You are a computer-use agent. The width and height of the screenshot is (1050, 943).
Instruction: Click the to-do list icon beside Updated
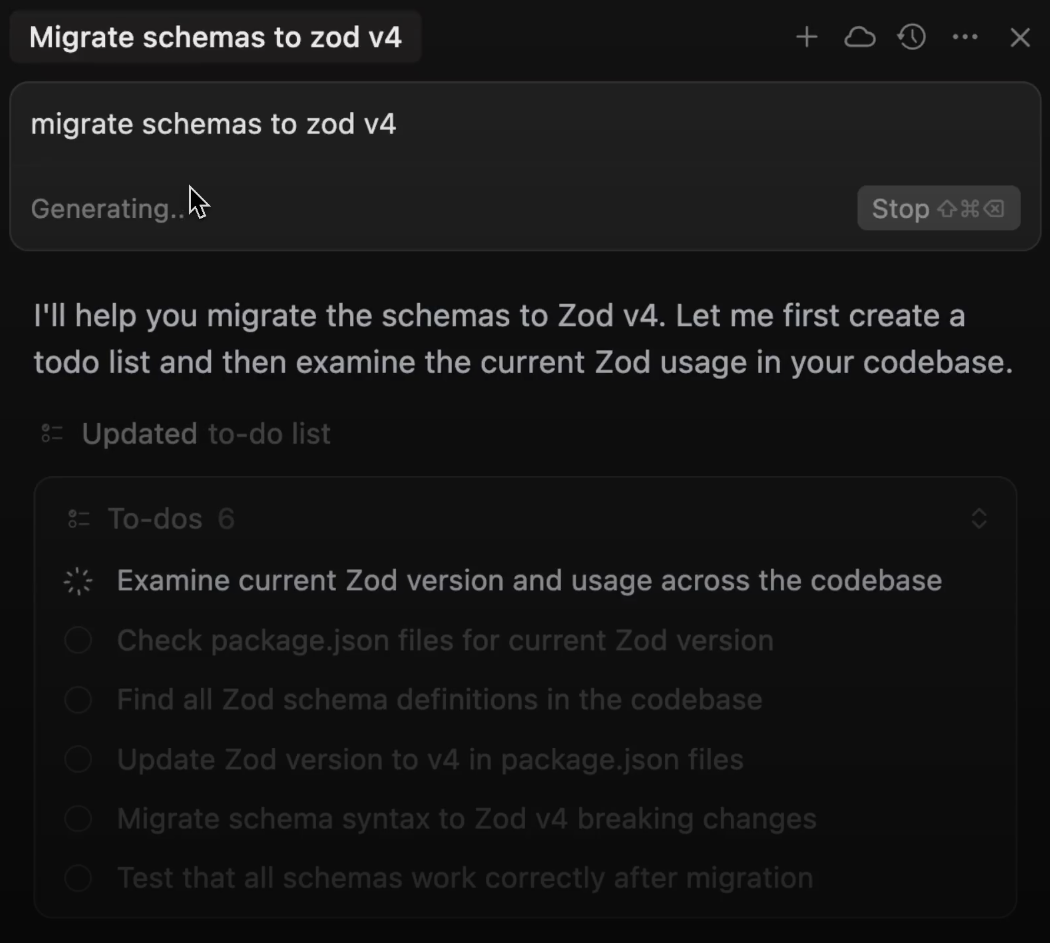52,434
